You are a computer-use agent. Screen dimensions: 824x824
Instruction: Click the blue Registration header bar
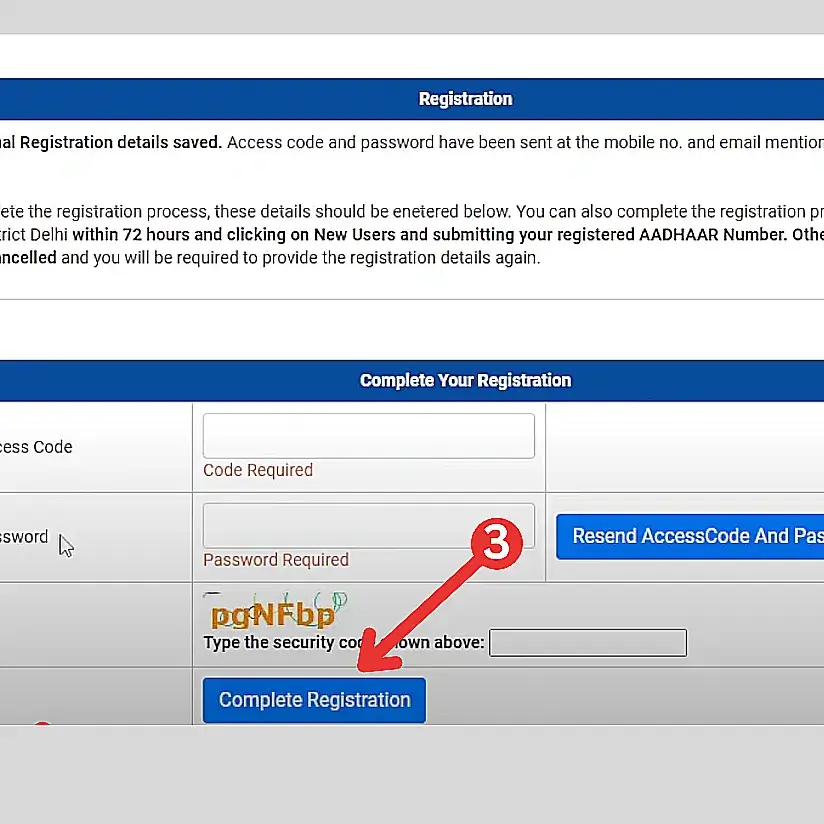[x=465, y=99]
